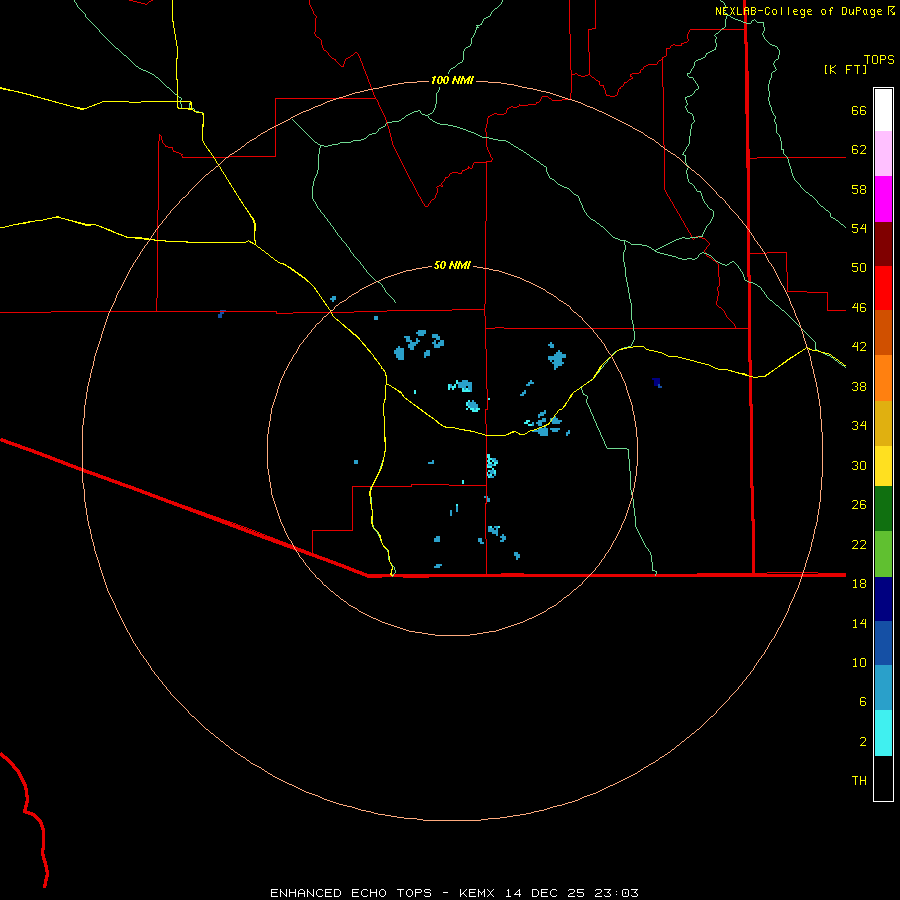Click the dark green 26 kft legend swatch
Screen dimensions: 900x900
(883, 509)
